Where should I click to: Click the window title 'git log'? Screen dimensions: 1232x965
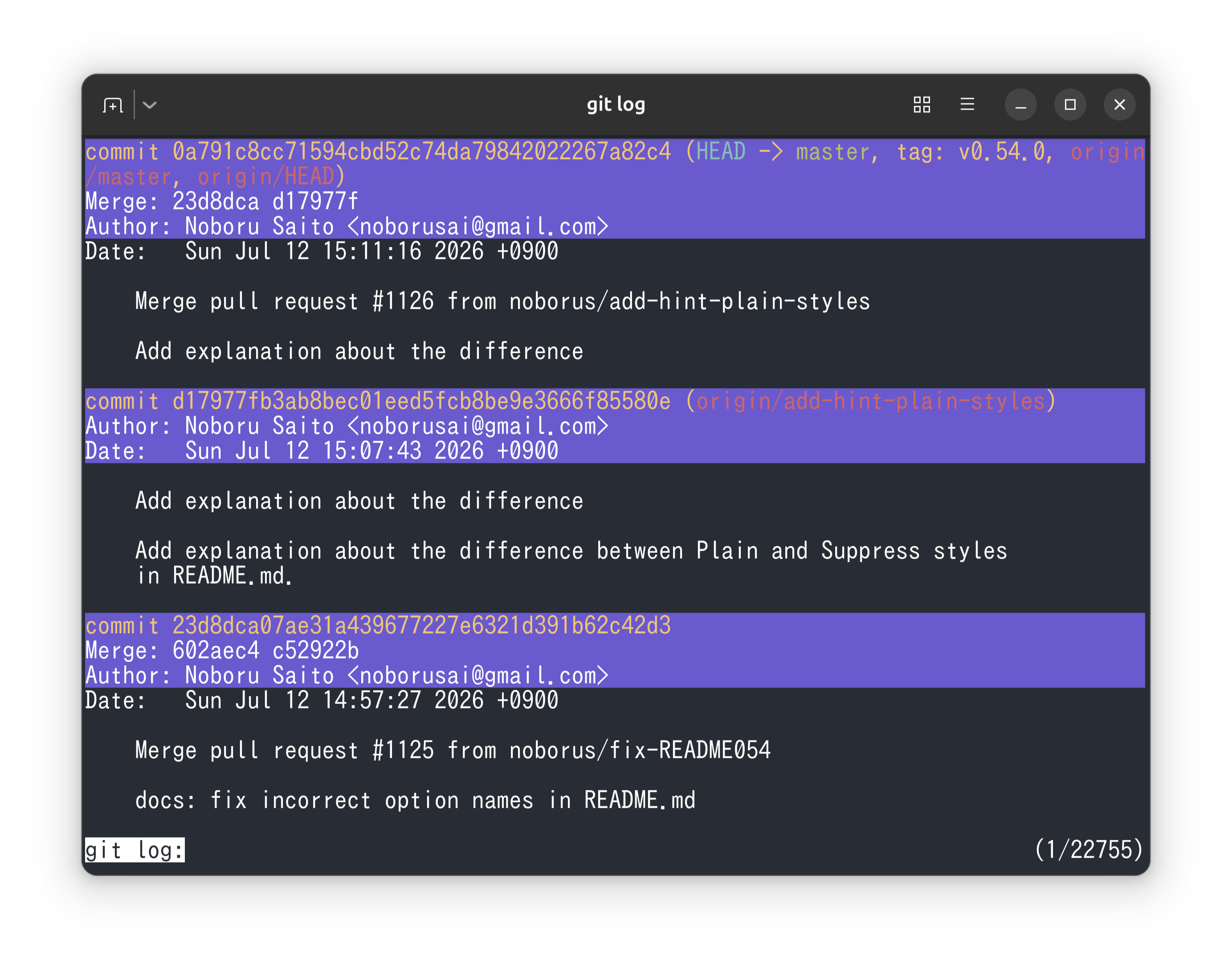point(616,105)
